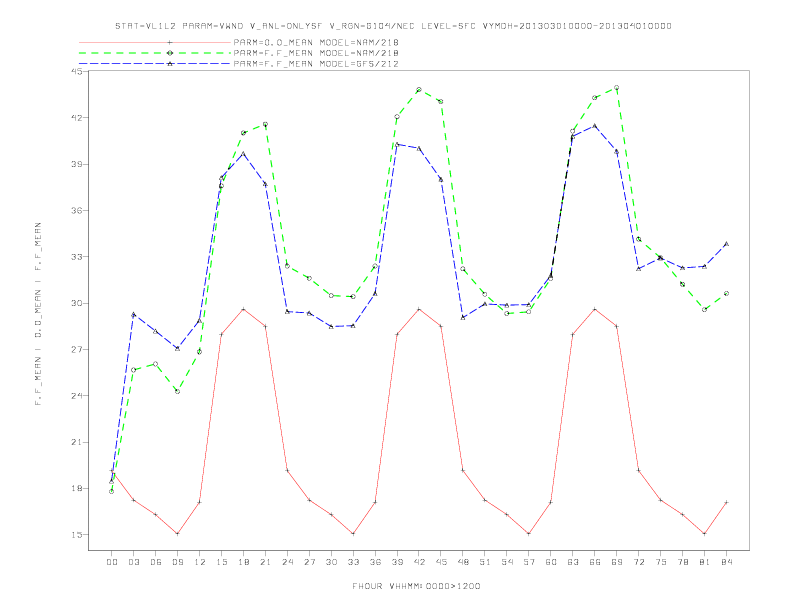
Task: Click the chart title starting with STAT=VL1L2
Action: point(393,26)
